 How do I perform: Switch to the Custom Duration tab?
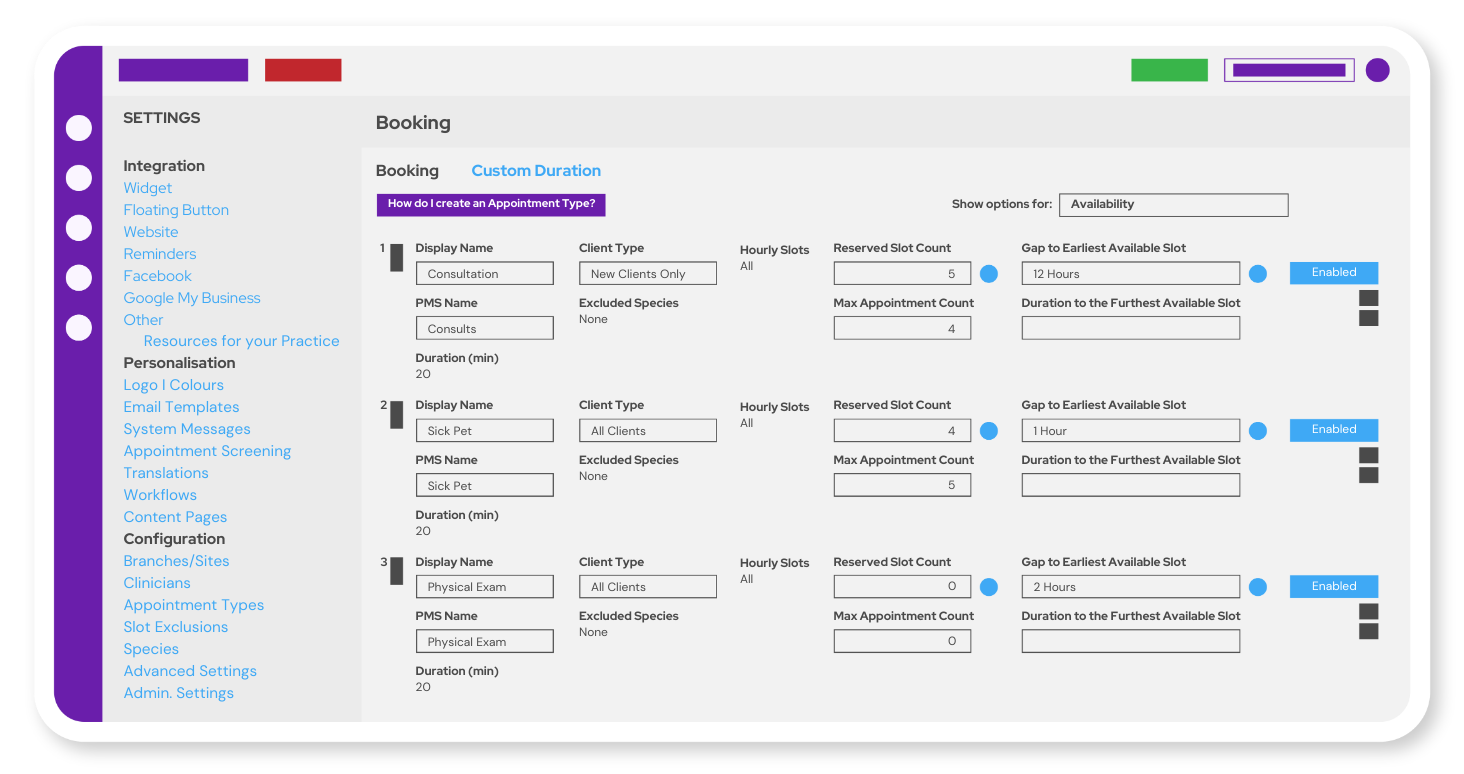coord(536,171)
